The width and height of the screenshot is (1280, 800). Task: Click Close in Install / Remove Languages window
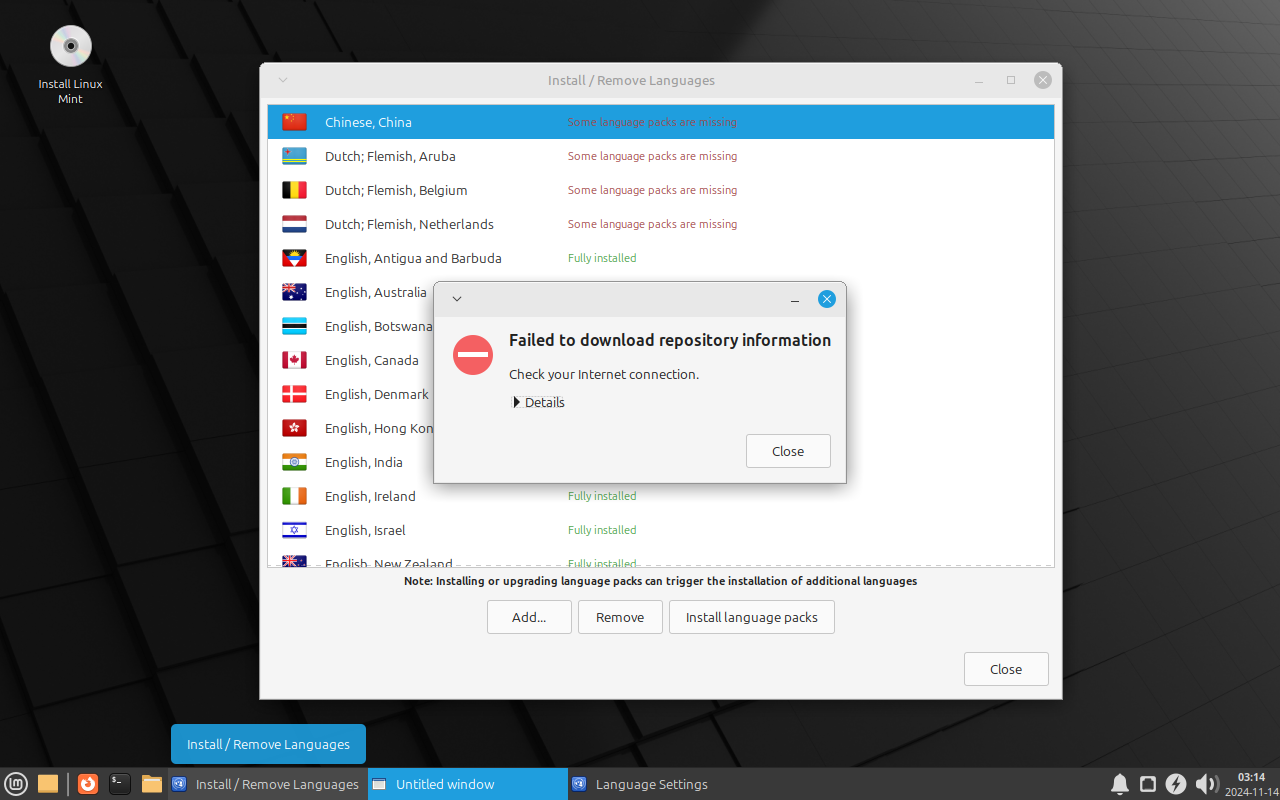(1006, 669)
